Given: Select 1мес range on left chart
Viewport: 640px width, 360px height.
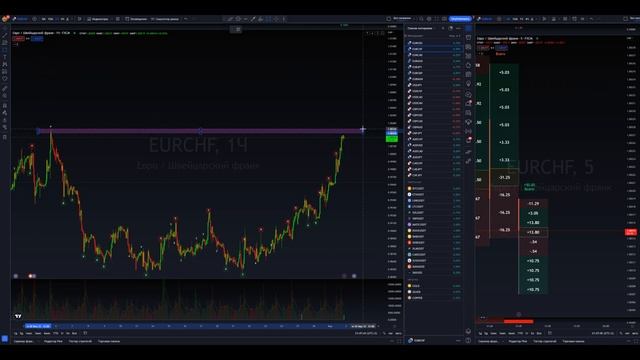Looking at the screenshot, I should [x=29, y=333].
